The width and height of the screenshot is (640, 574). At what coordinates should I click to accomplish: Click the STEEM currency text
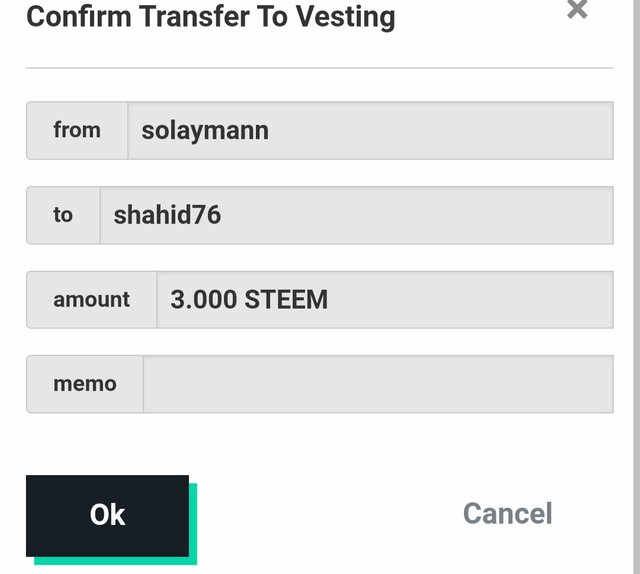click(286, 300)
